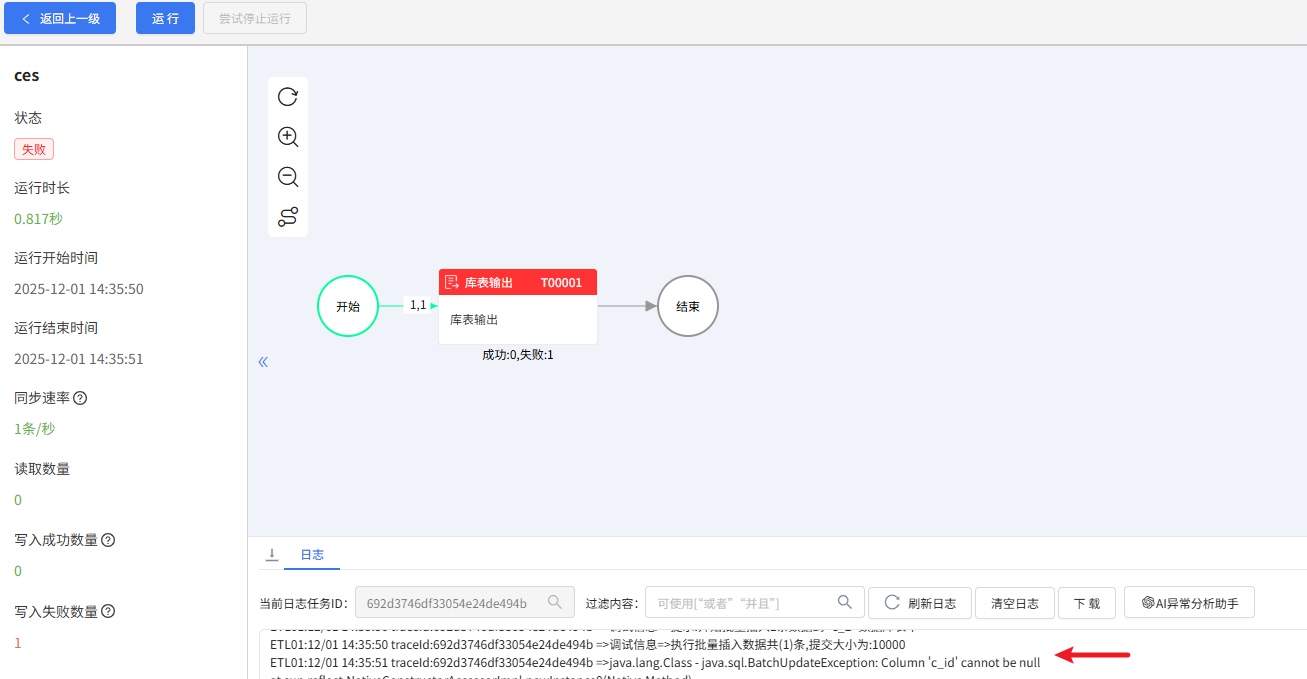Click the 开始 start node
The height and width of the screenshot is (679, 1307).
click(347, 305)
